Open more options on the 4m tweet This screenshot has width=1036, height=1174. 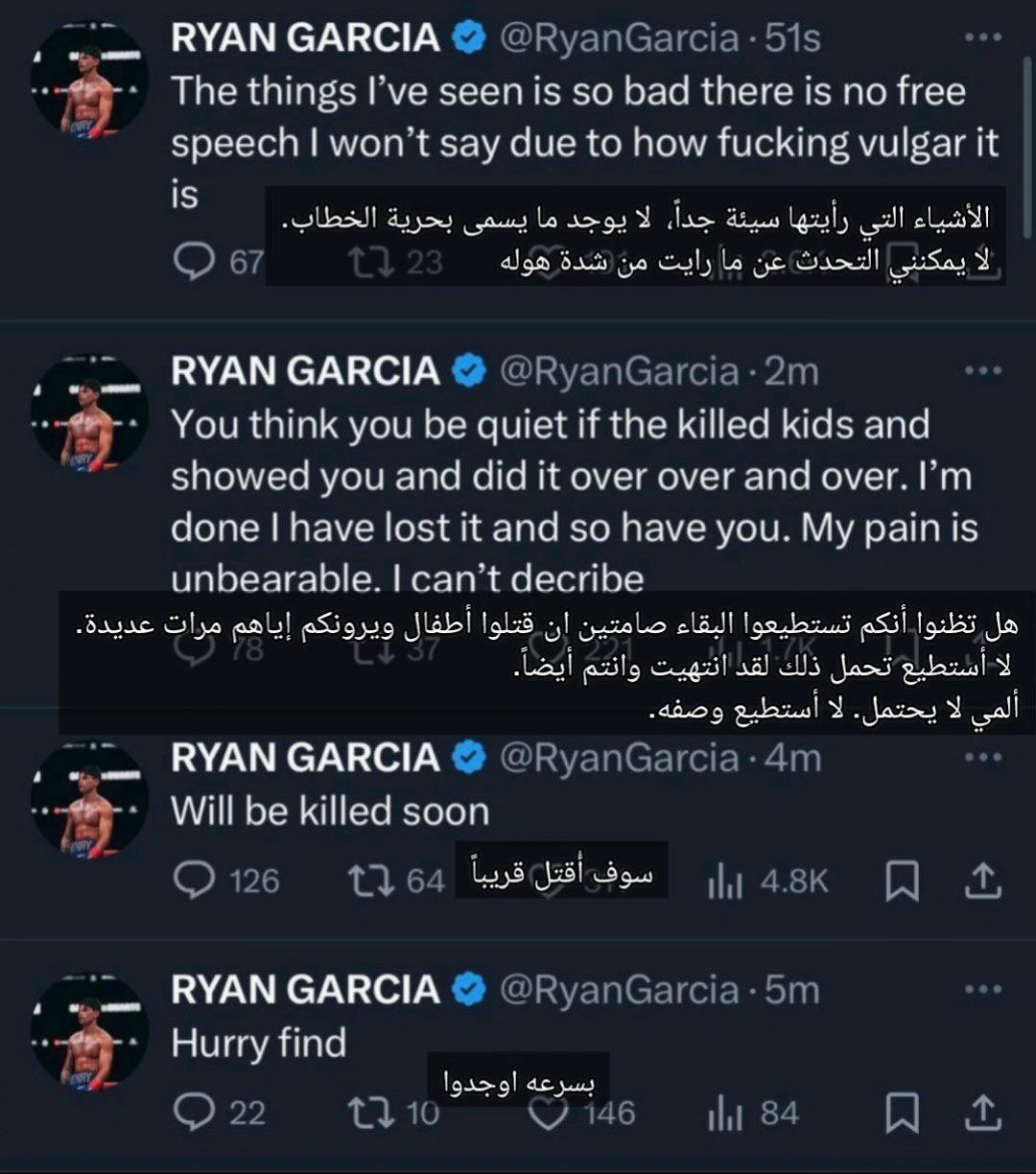[x=981, y=758]
